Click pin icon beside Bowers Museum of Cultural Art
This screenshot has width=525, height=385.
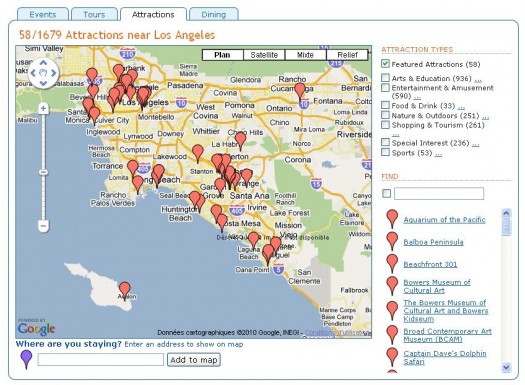click(x=392, y=285)
